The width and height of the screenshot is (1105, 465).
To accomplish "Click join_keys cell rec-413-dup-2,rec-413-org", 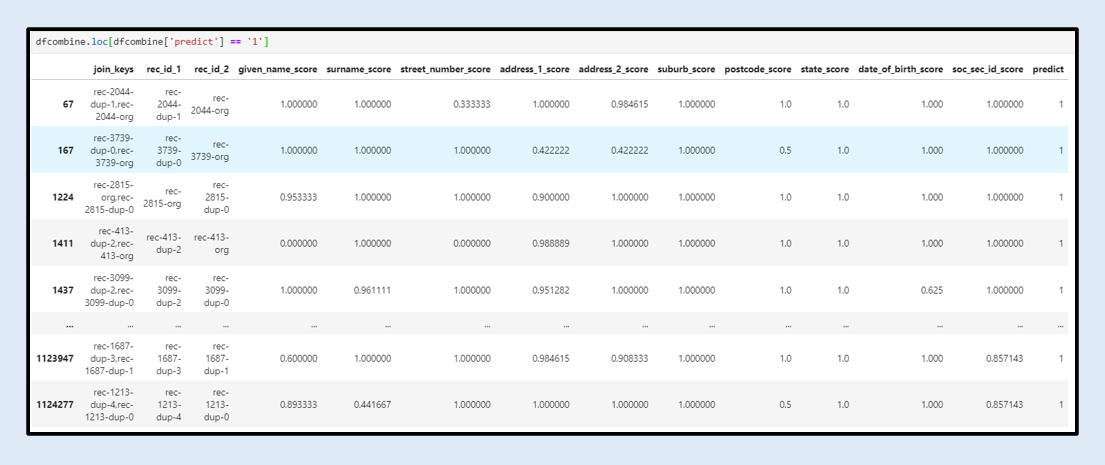I will pyautogui.click(x=113, y=243).
